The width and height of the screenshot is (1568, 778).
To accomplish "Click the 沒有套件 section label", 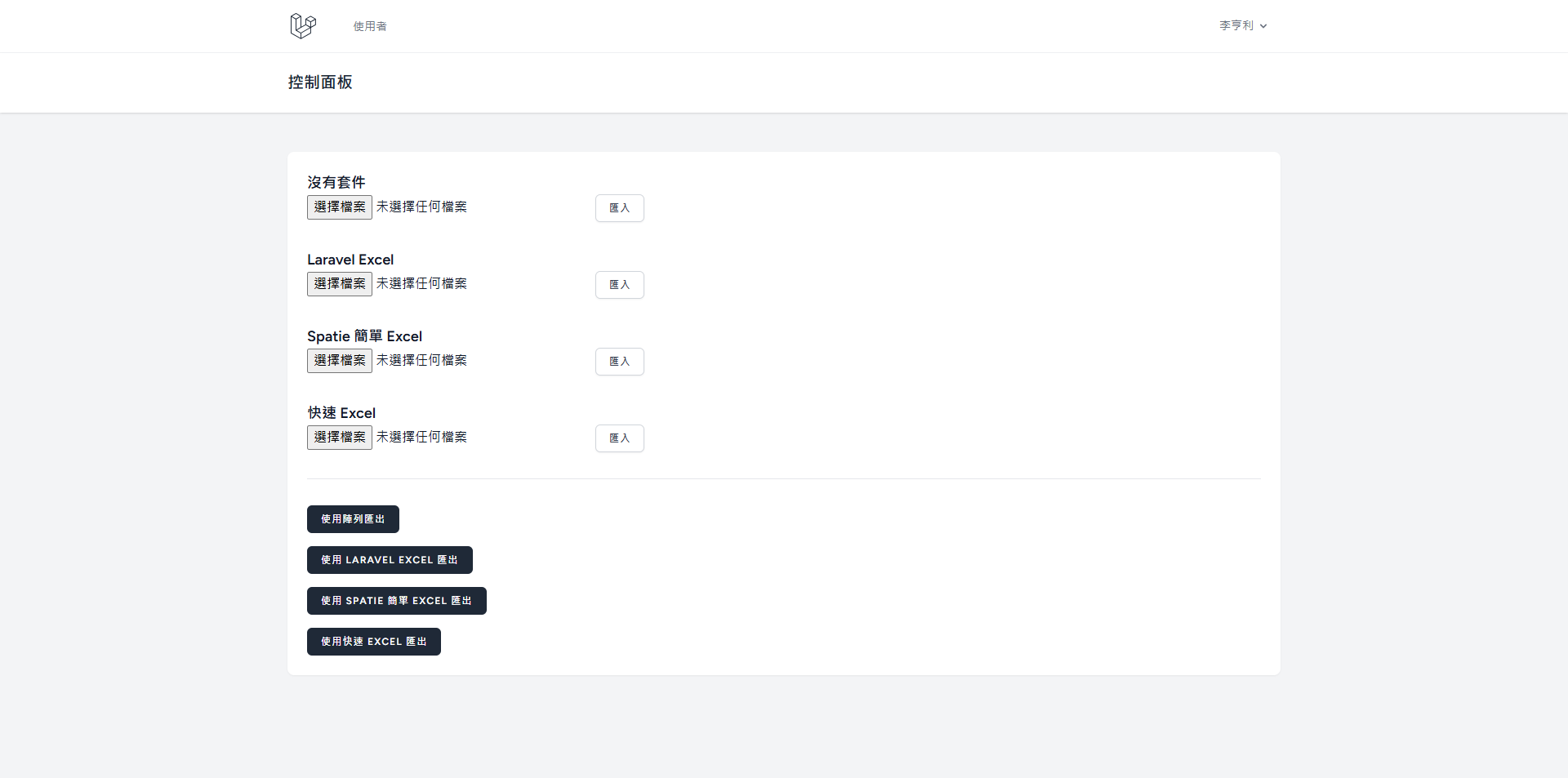I will pos(336,182).
